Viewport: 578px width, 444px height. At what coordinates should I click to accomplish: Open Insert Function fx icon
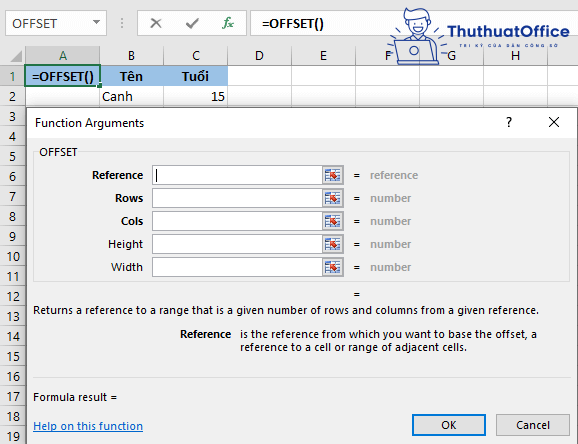point(228,23)
